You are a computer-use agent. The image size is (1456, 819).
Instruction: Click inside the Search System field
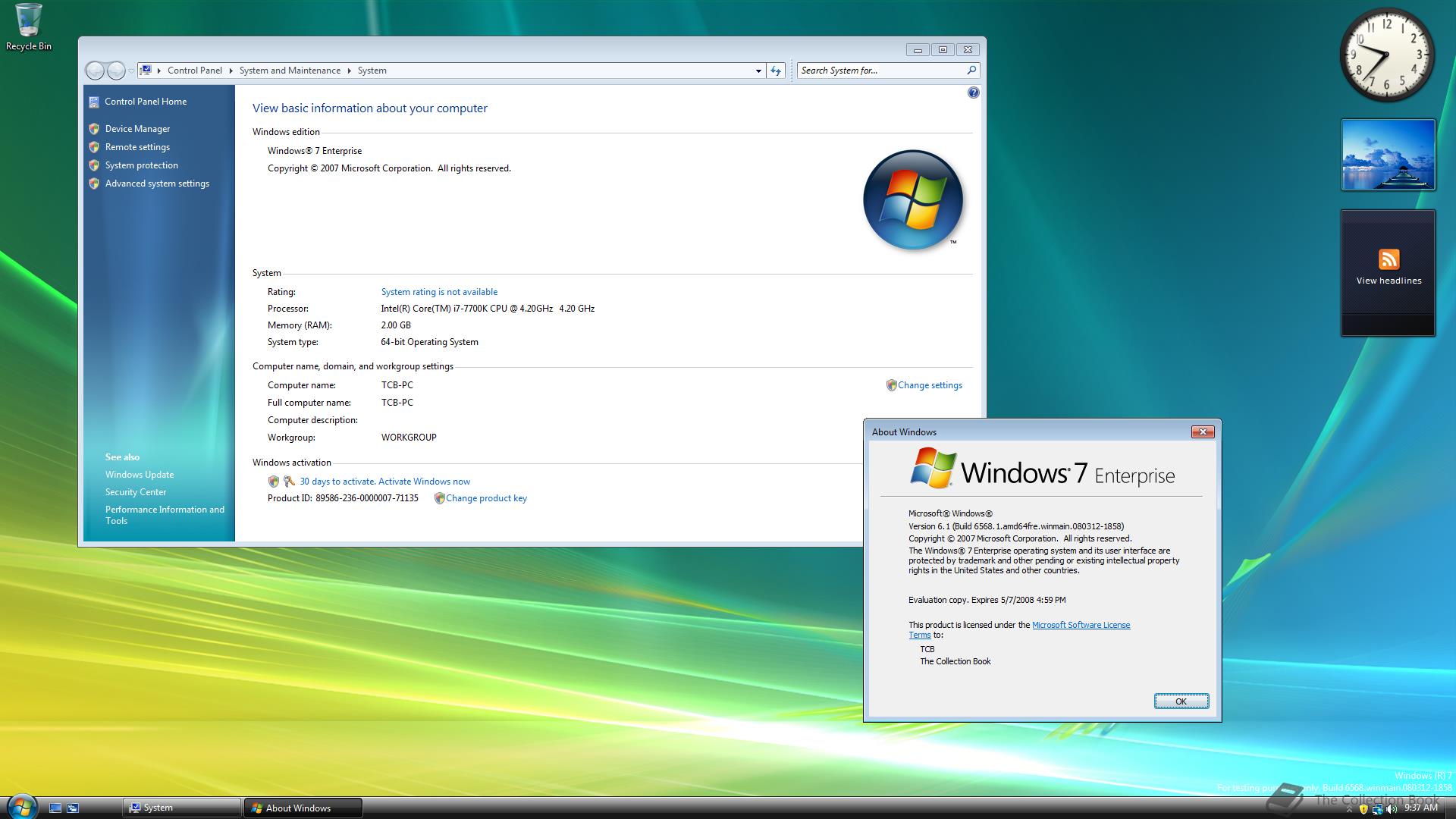click(x=881, y=71)
